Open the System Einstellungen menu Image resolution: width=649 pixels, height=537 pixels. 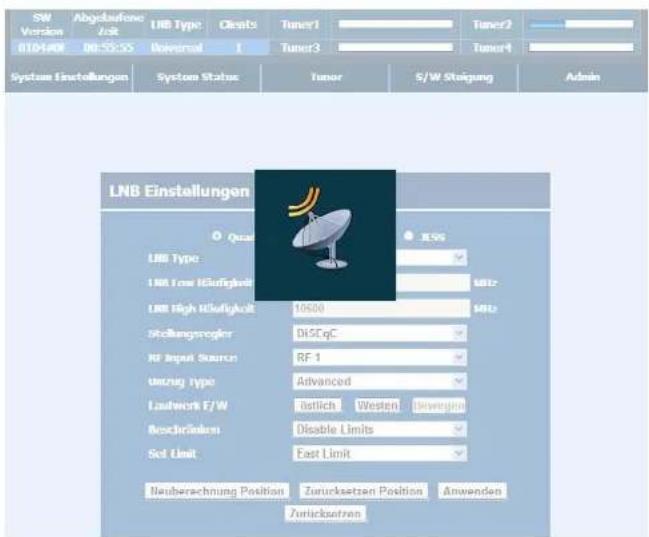coord(69,77)
